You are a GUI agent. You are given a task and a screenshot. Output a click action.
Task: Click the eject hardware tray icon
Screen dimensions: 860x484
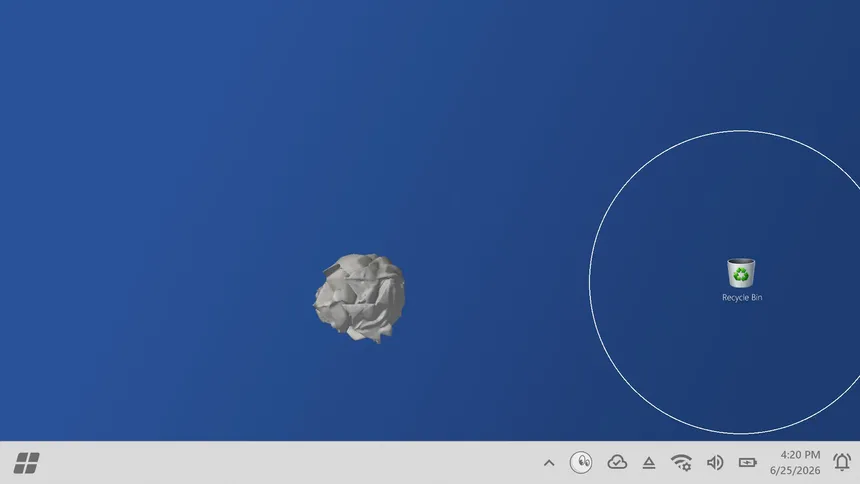[649, 463]
